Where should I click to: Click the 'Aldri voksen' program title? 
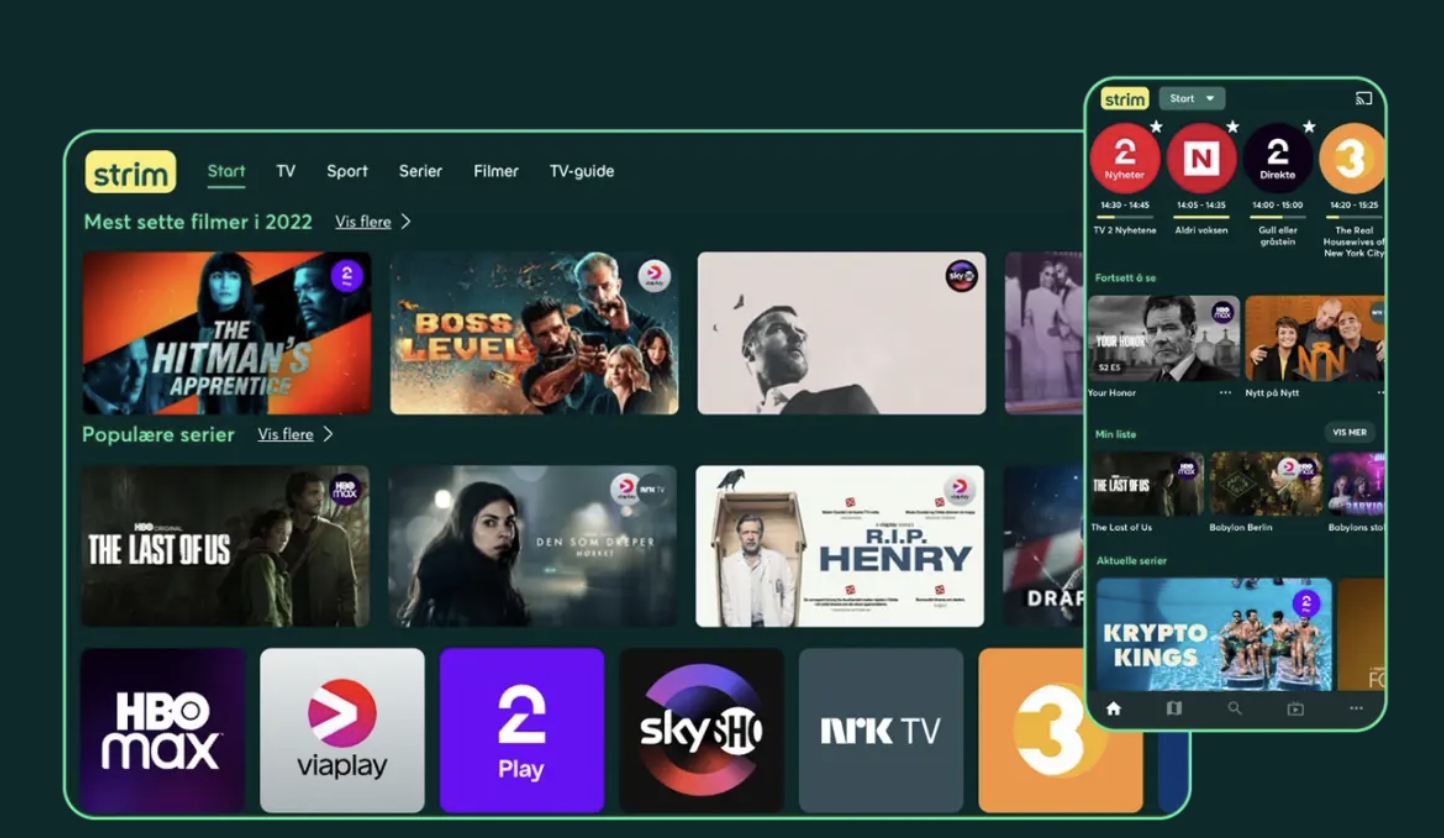pyautogui.click(x=1201, y=231)
